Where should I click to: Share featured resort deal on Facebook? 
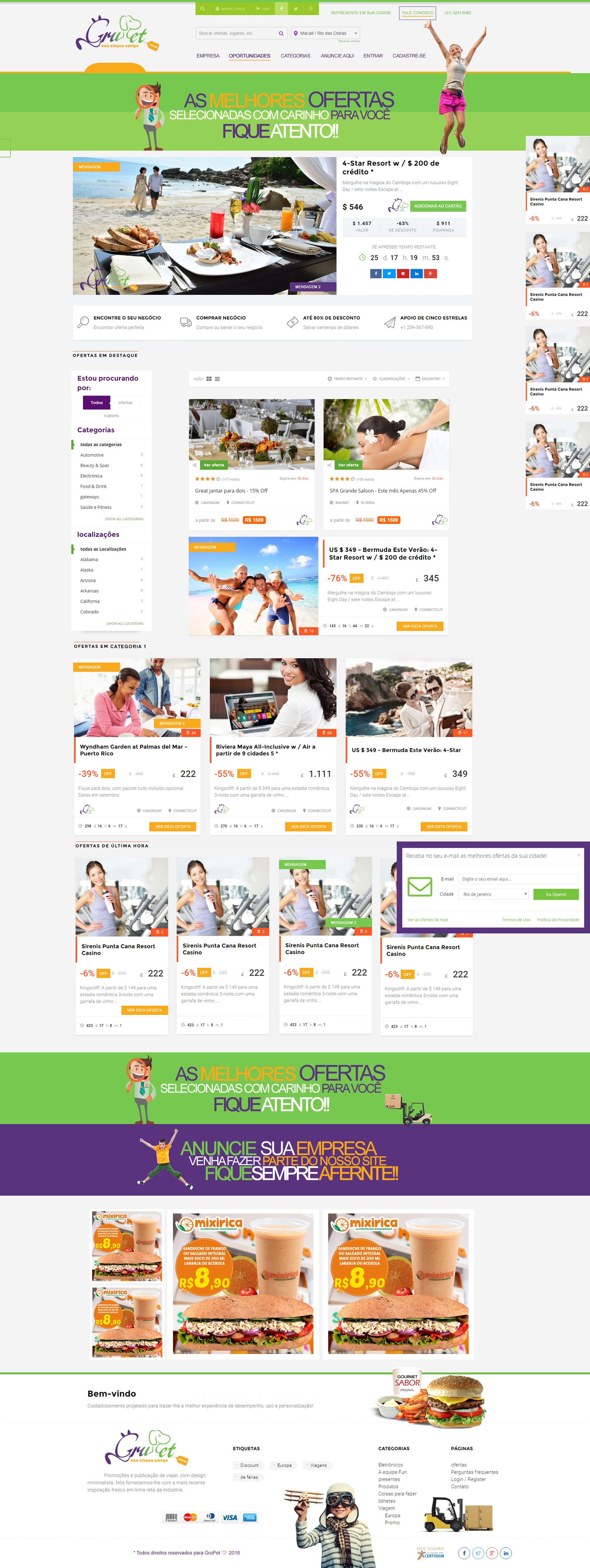coord(376,273)
